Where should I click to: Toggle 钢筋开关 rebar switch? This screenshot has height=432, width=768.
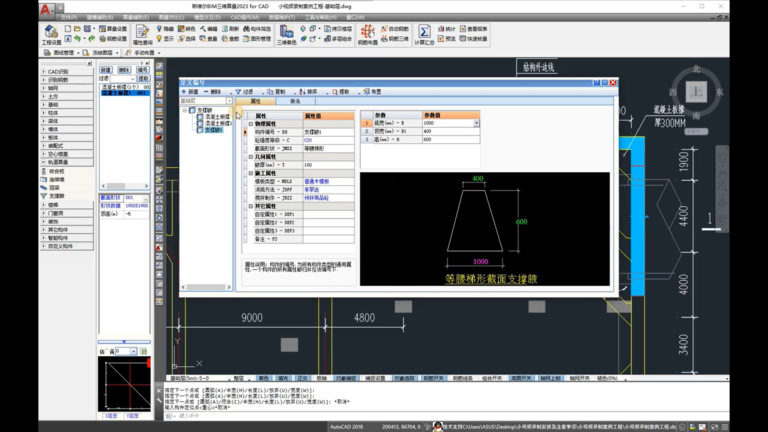pos(433,378)
